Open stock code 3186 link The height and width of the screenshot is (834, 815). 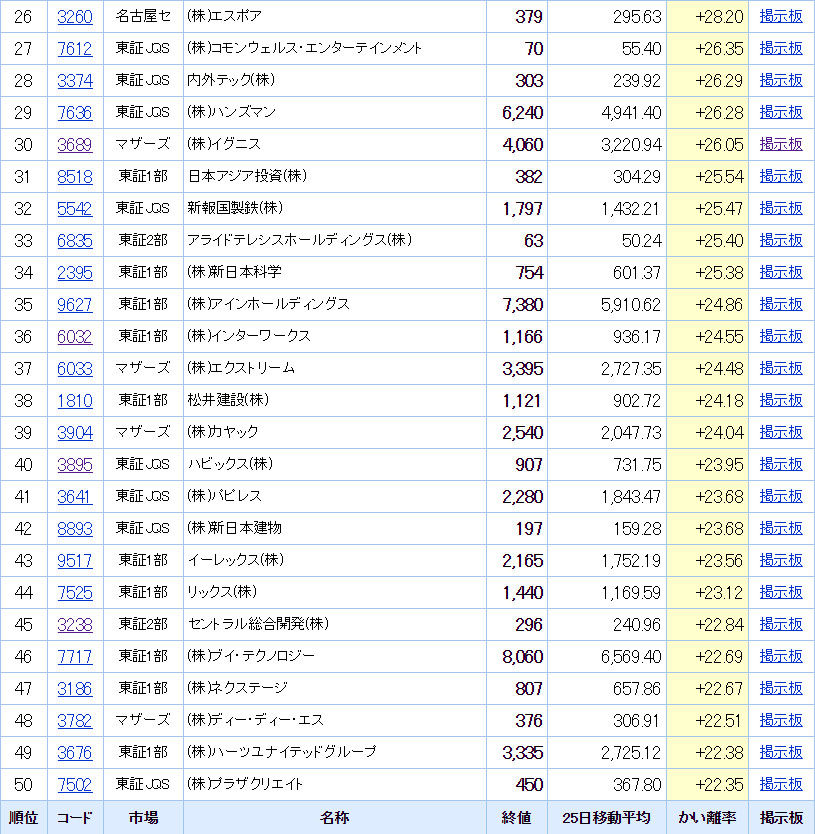75,689
